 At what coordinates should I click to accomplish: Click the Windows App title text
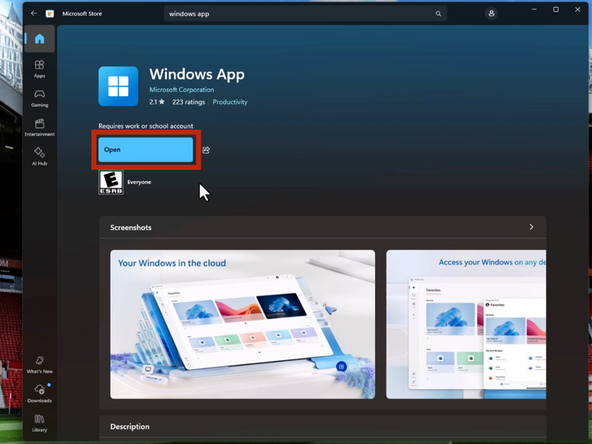[x=197, y=74]
